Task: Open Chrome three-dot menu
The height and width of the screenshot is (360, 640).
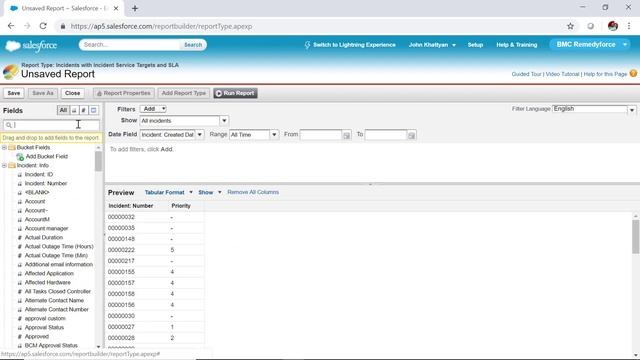Action: [x=629, y=26]
